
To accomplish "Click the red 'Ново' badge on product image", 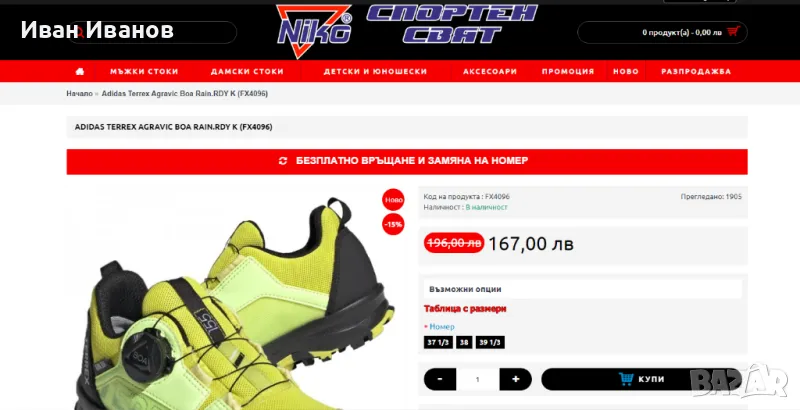I will point(393,200).
